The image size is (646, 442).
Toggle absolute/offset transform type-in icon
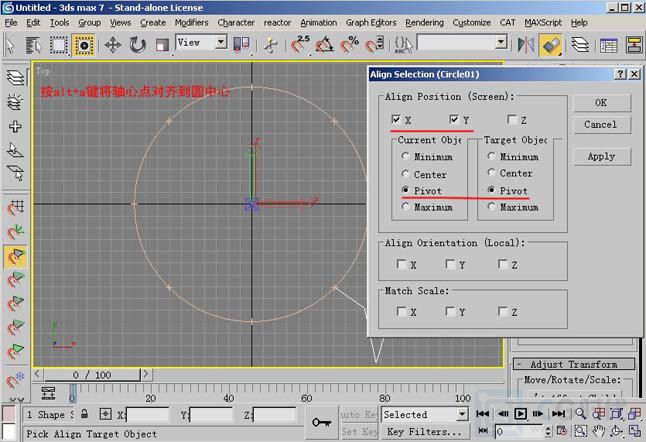pos(105,414)
